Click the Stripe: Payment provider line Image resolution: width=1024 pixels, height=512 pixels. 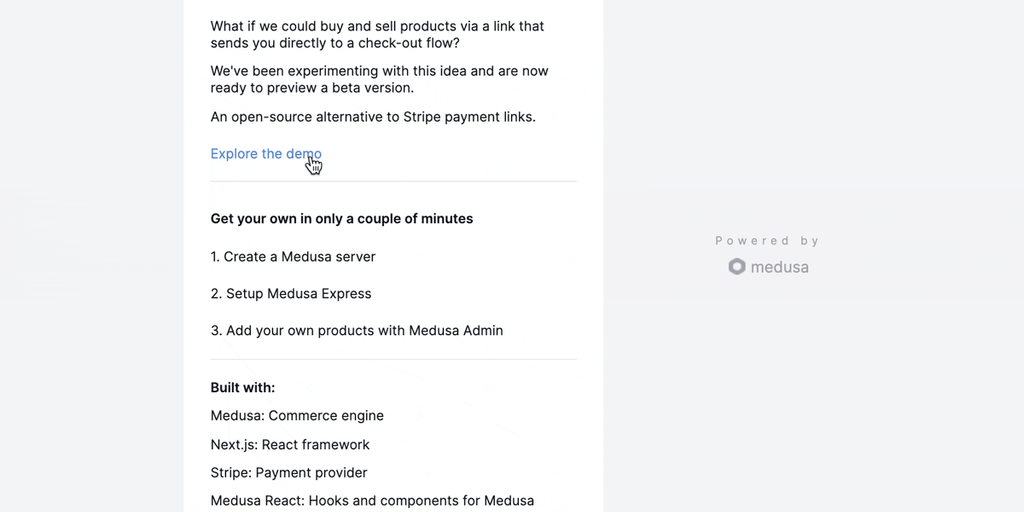click(x=289, y=473)
